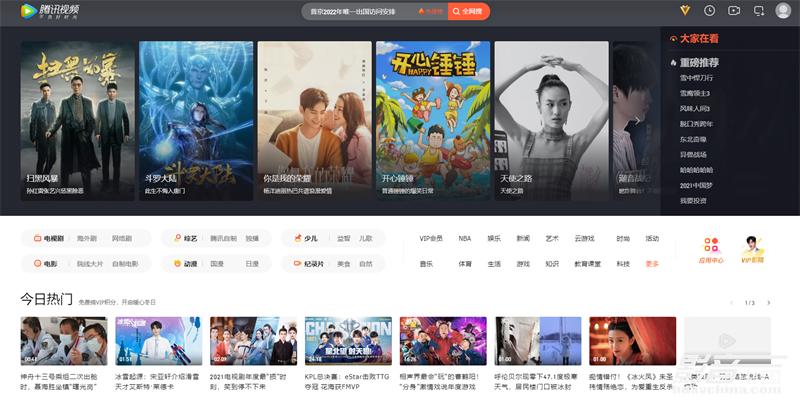Click the microphone icon beside 综艺
800x401 pixels.
coord(178,238)
